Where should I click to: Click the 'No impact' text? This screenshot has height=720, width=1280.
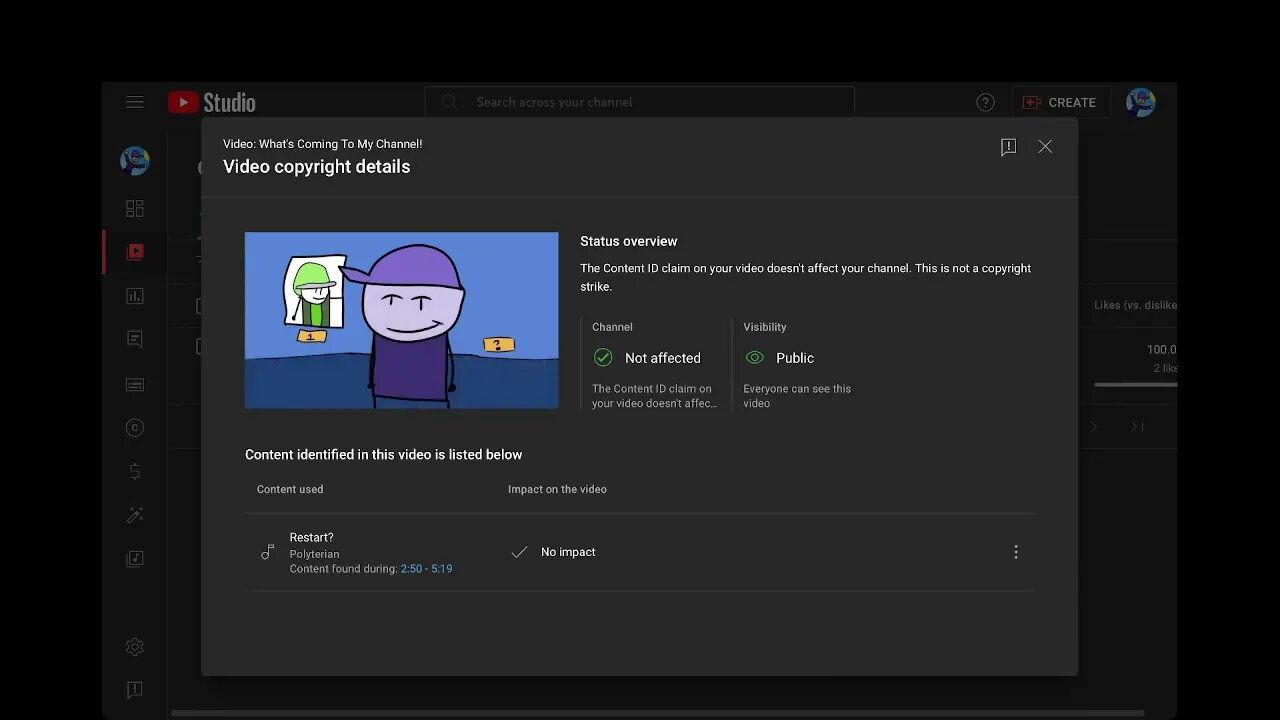pyautogui.click(x=568, y=552)
